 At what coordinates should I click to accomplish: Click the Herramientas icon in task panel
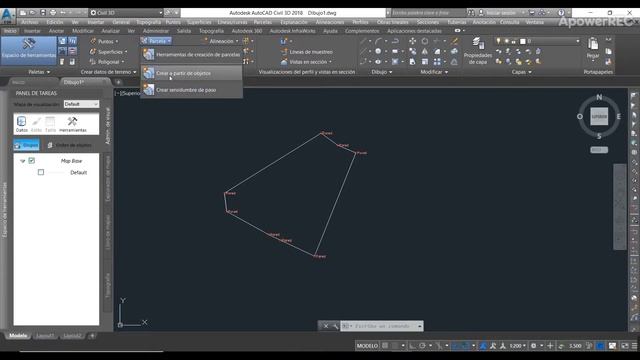73,124
